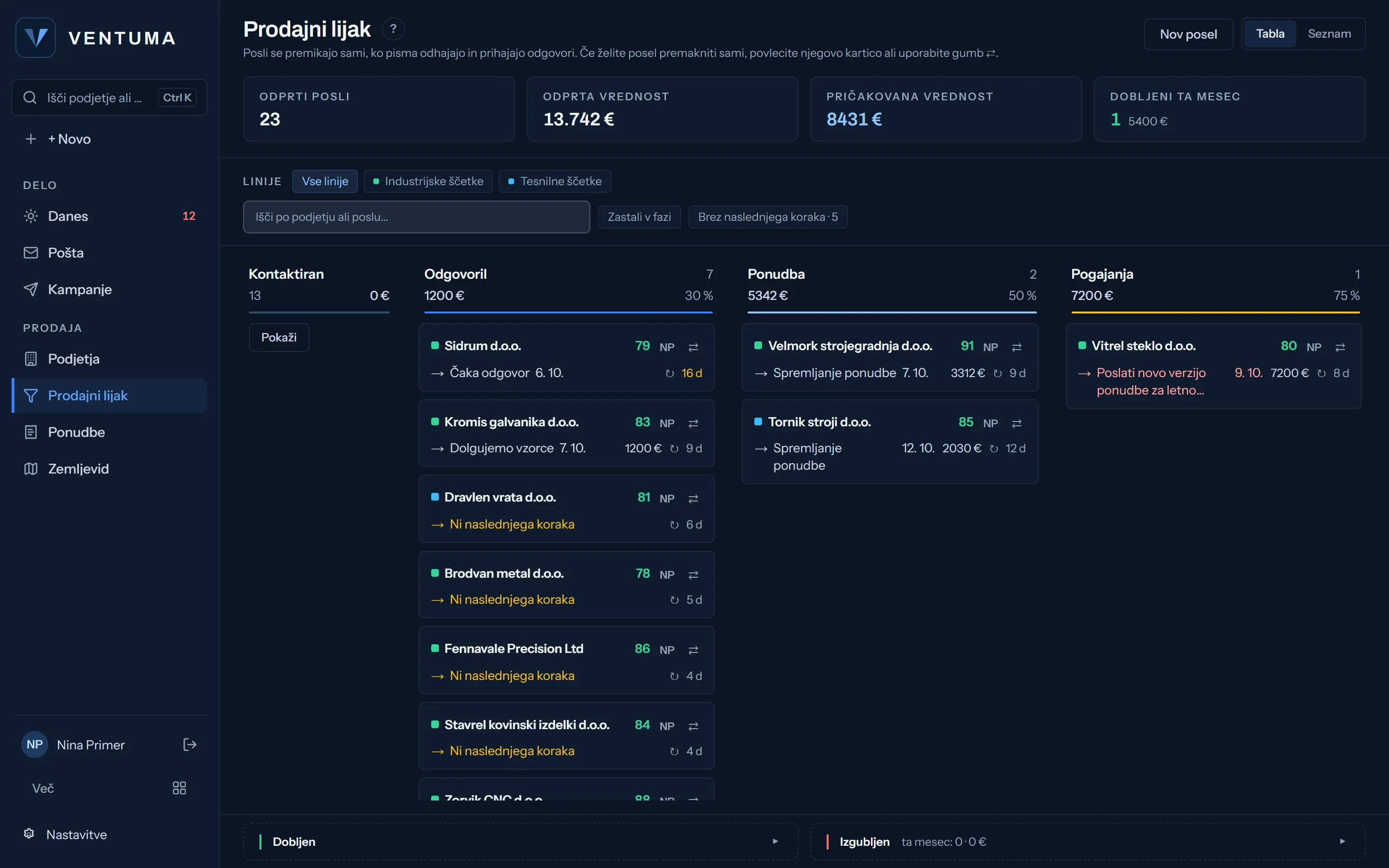Viewport: 1389px width, 868px height.
Task: Toggle Brez naslednjega koraka filter
Action: tap(768, 217)
